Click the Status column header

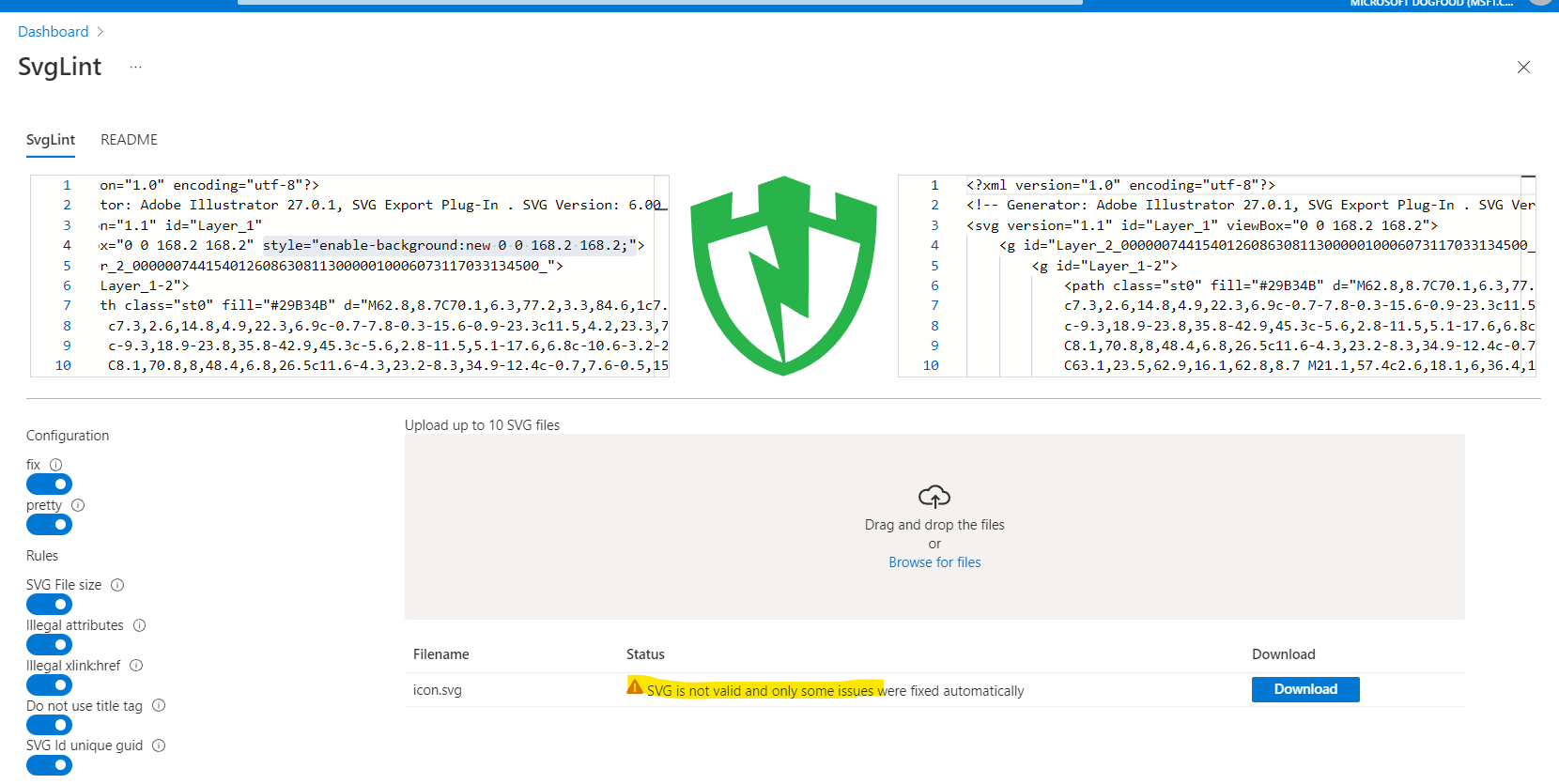click(x=645, y=654)
